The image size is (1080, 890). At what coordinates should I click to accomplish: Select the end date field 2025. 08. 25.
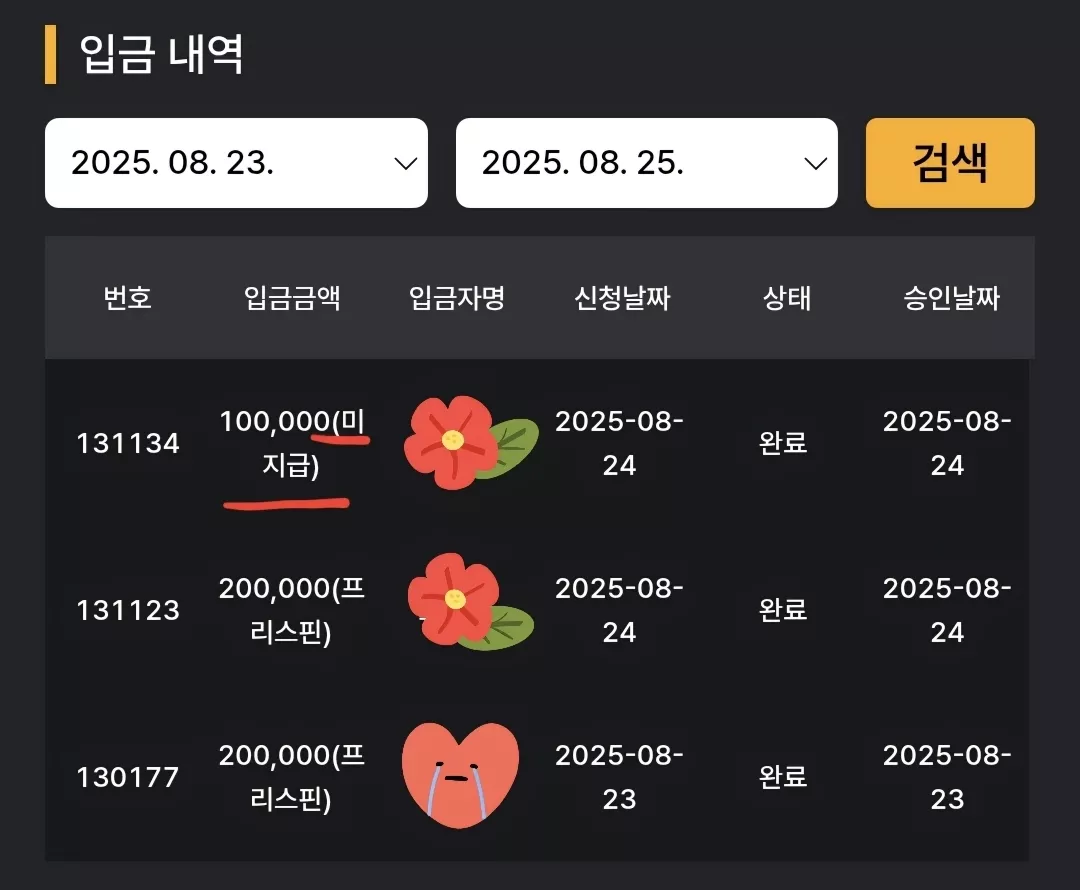coord(647,163)
